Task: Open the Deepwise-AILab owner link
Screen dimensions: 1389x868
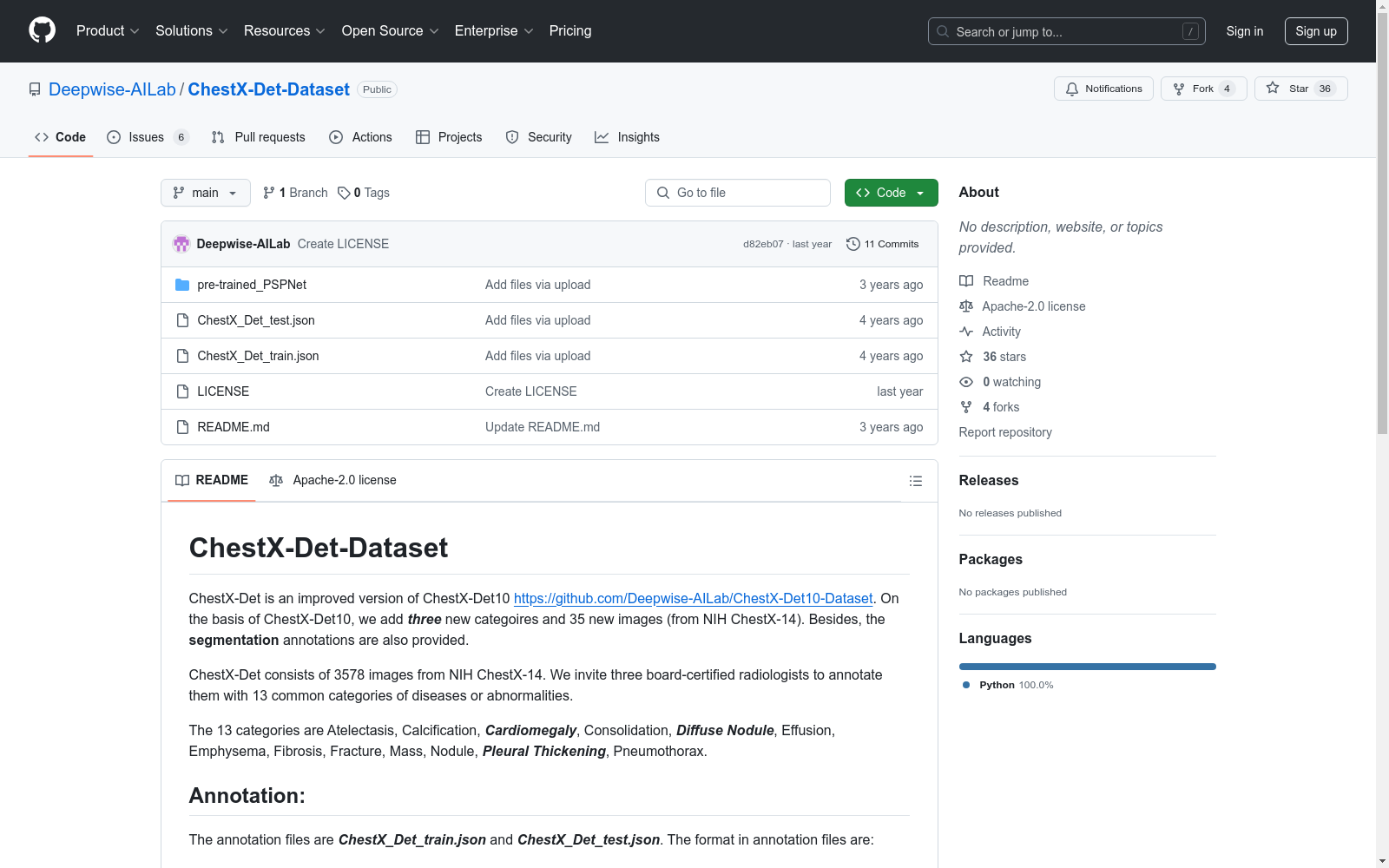Action: pyautogui.click(x=112, y=89)
